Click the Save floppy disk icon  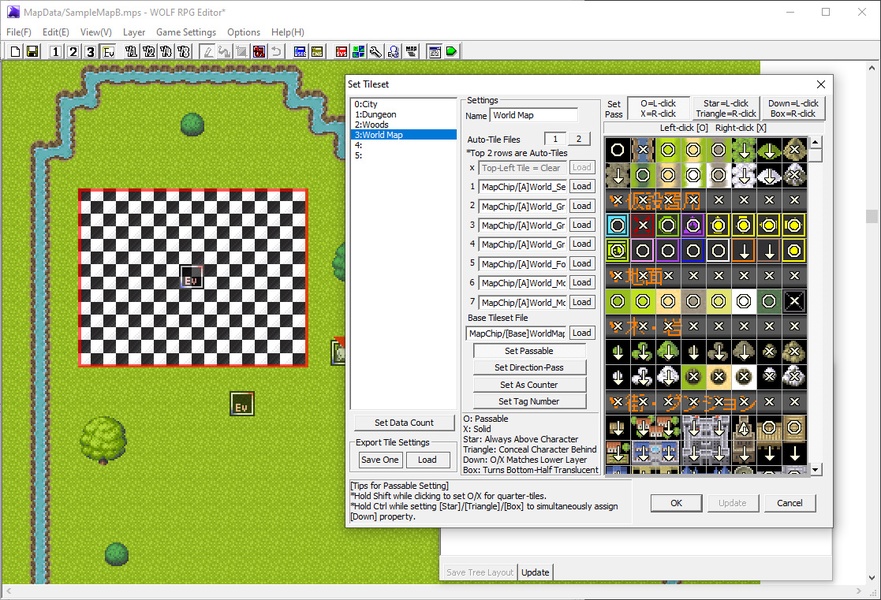click(x=32, y=51)
